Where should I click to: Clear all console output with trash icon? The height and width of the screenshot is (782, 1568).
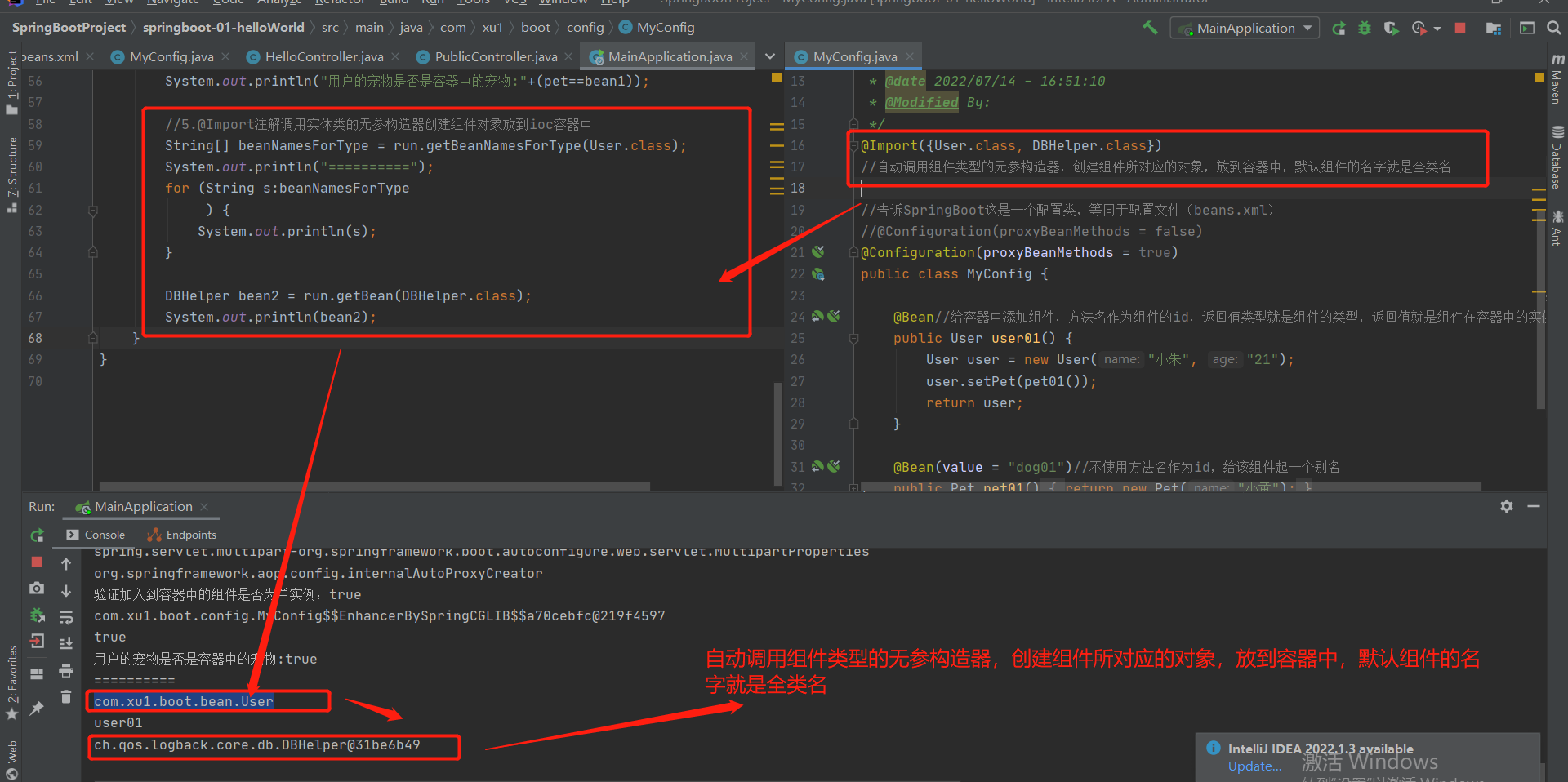pyautogui.click(x=66, y=696)
